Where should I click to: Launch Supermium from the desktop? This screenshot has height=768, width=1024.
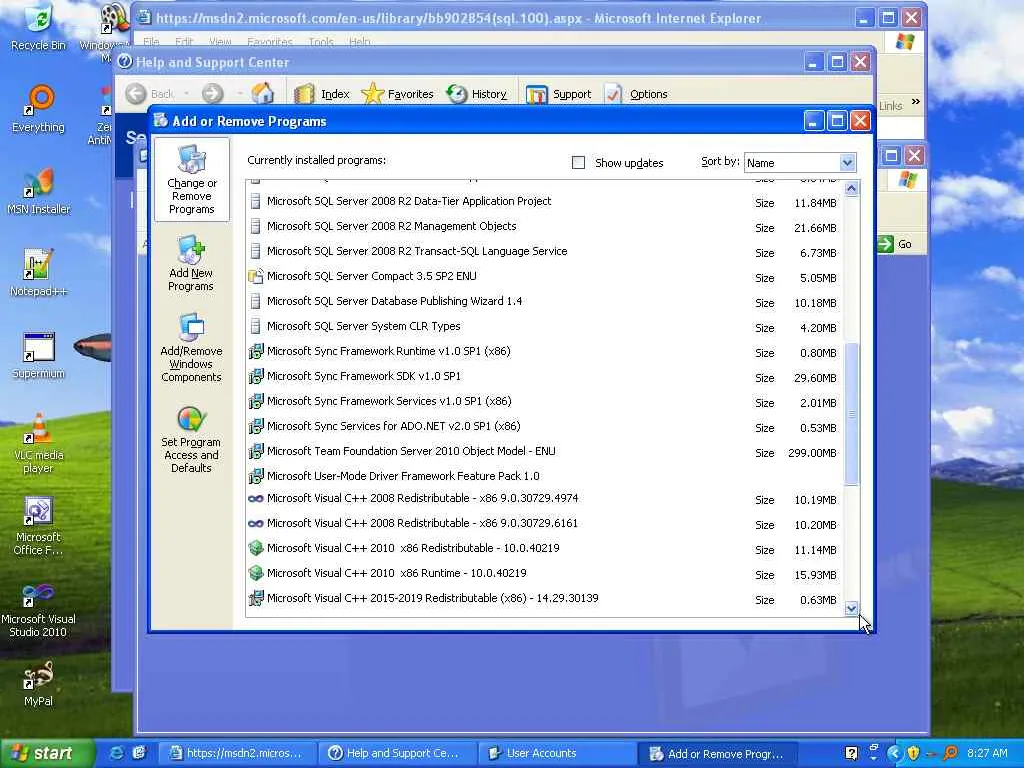click(38, 355)
